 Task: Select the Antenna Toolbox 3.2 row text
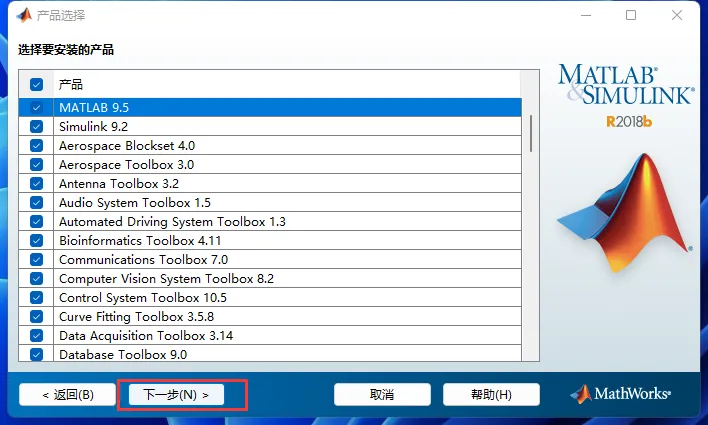[x=119, y=183]
